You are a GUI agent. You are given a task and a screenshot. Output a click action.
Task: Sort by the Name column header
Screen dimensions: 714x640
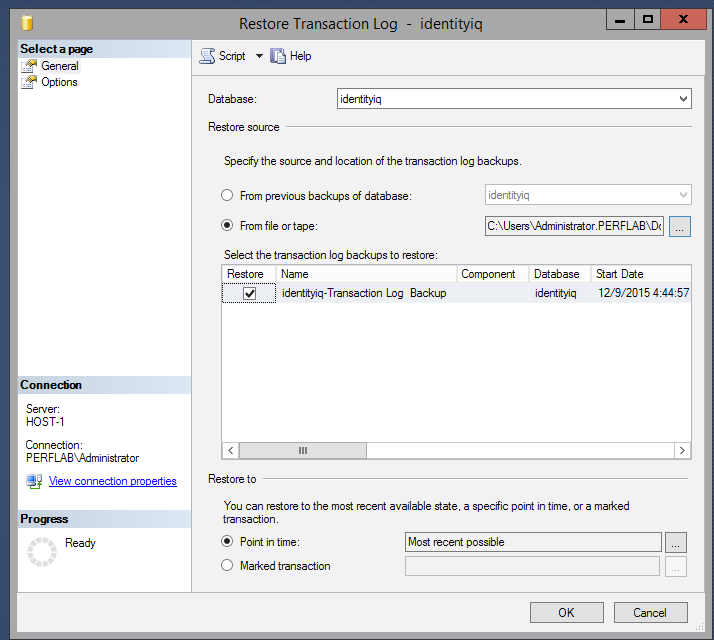(x=366, y=274)
